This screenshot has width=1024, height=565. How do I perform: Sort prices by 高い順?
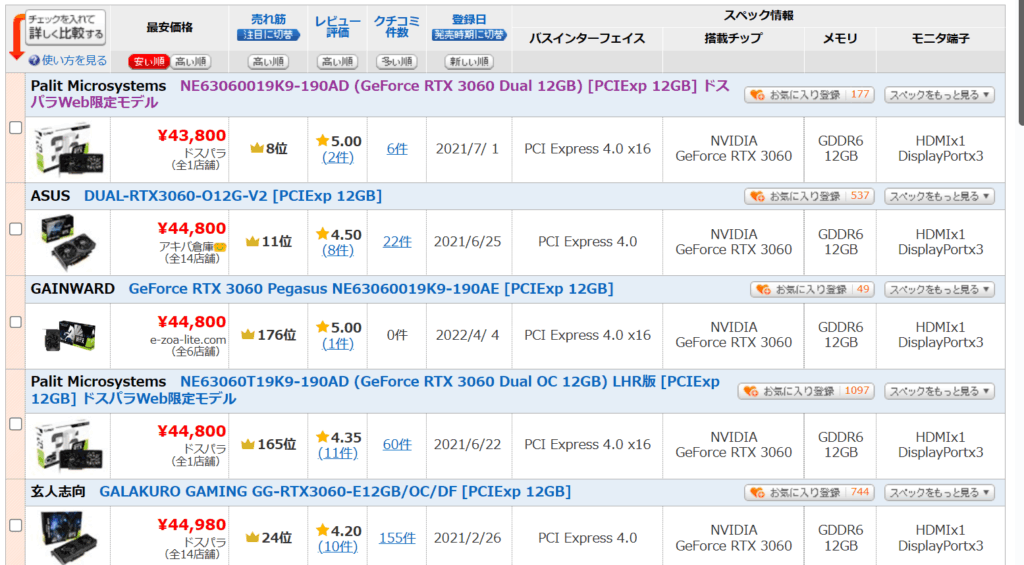(x=191, y=61)
